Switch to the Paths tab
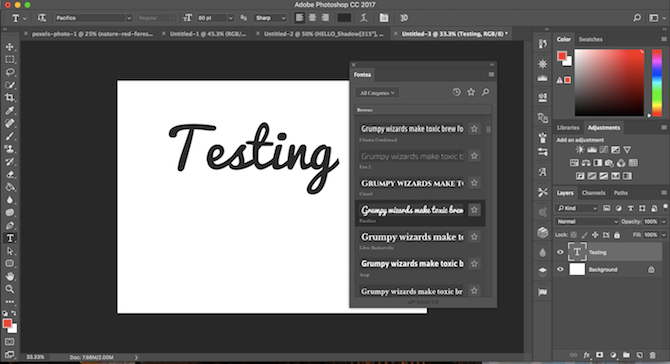The width and height of the screenshot is (670, 364). tap(621, 193)
